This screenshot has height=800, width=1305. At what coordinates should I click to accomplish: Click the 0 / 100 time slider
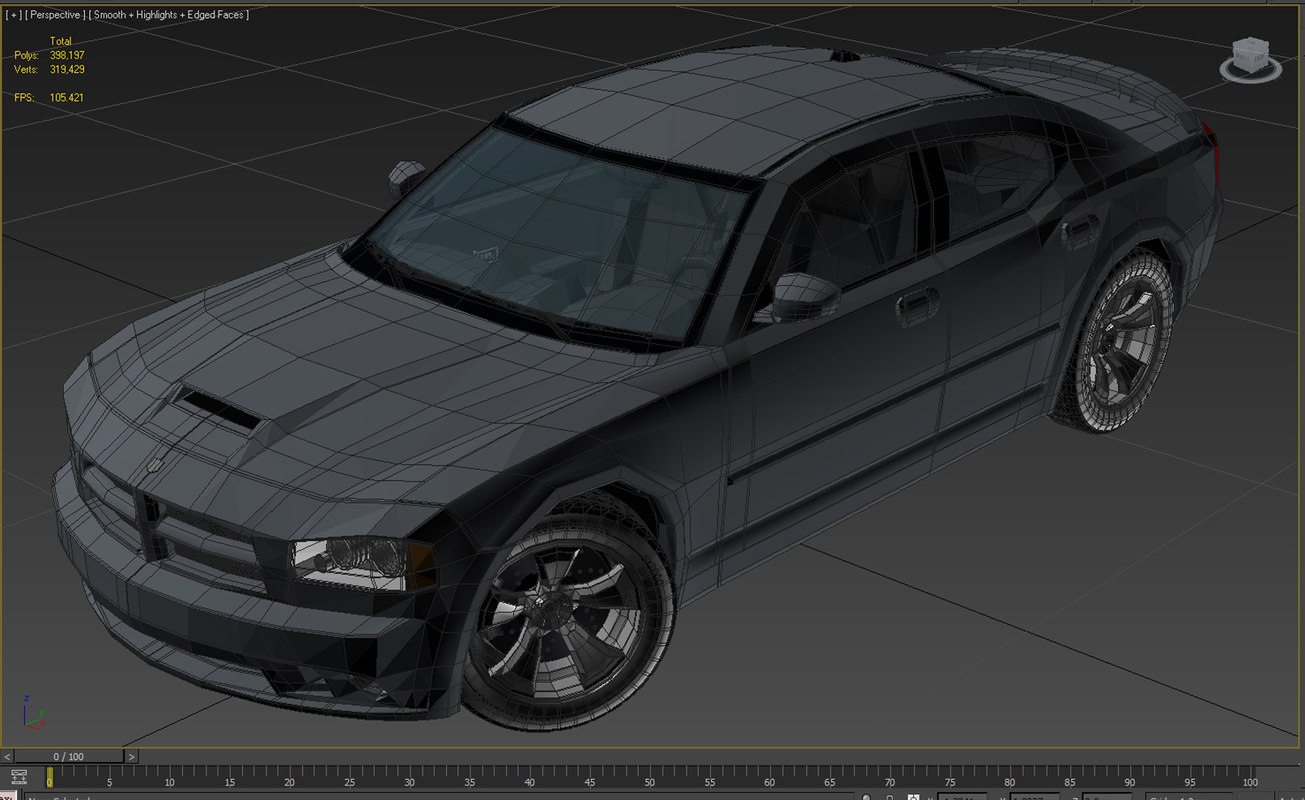[69, 757]
